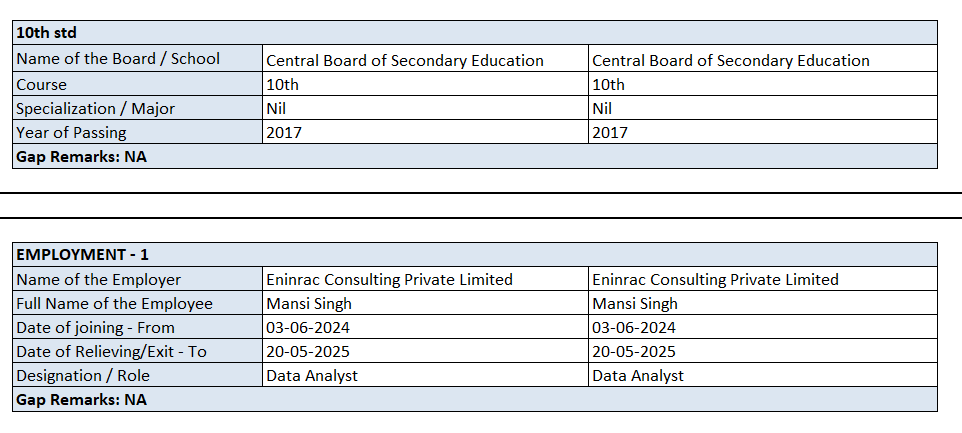The image size is (962, 433).
Task: Select the "Specialization / Major" label cell
Action: click(96, 108)
